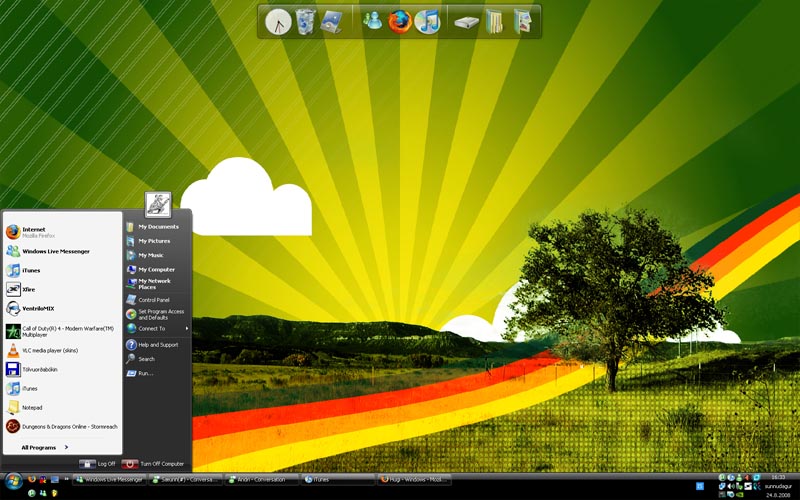This screenshot has height=500, width=800.
Task: Start Call of Duty 4 Multiplayer
Action: pyautogui.click(x=62, y=332)
